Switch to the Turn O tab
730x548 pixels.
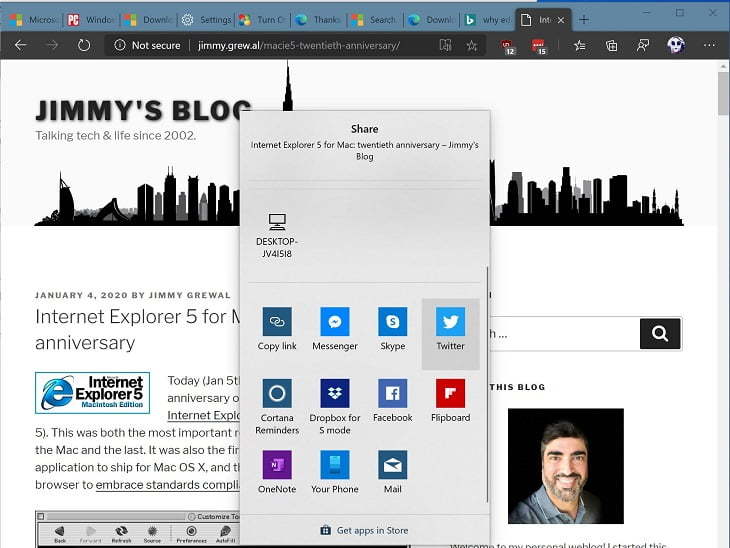(263, 20)
